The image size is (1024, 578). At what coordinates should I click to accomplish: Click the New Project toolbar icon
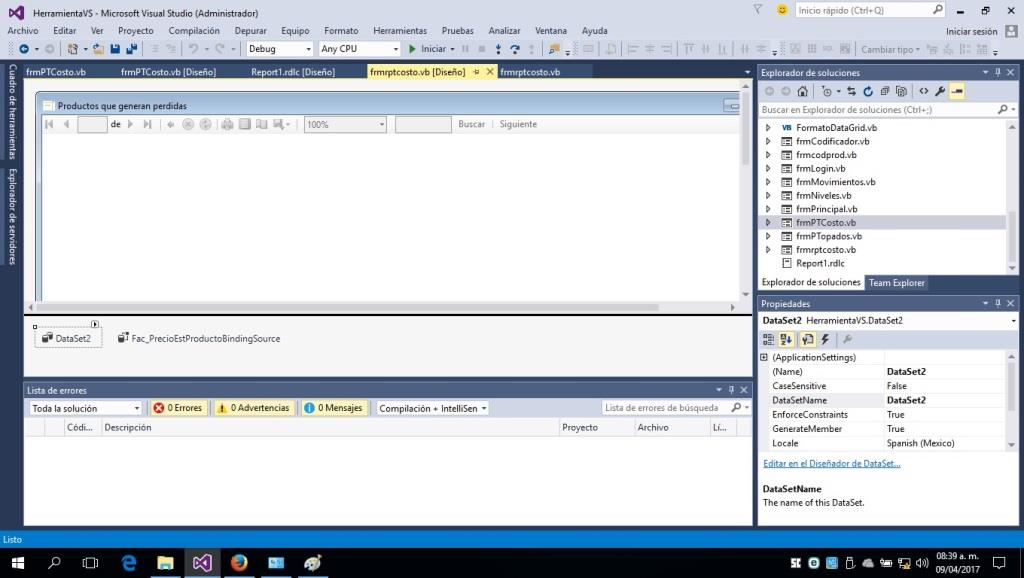pos(72,49)
